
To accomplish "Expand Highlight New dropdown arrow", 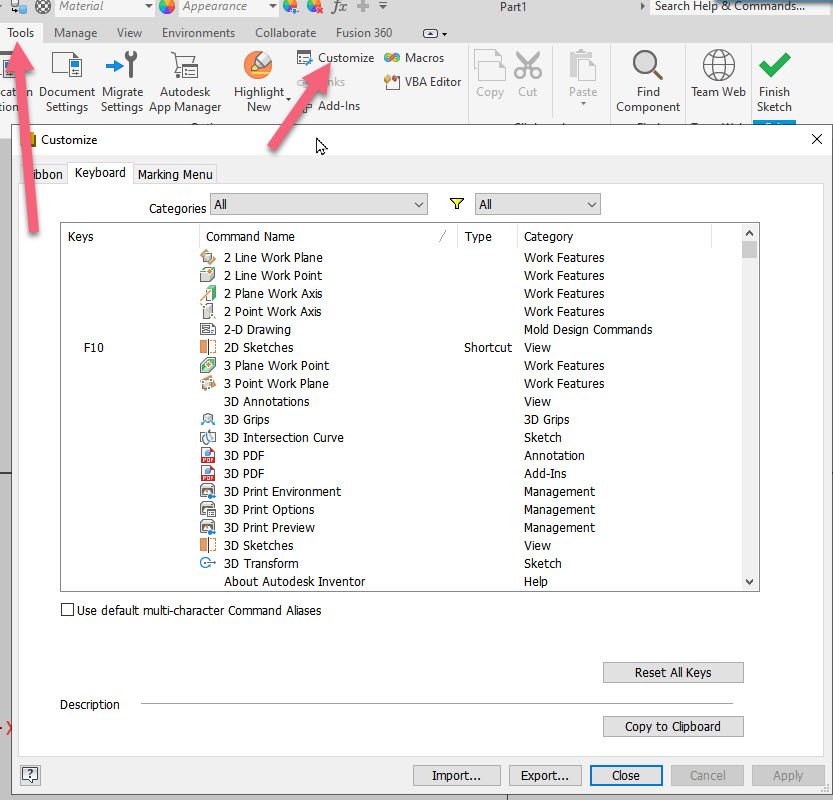I will (288, 99).
